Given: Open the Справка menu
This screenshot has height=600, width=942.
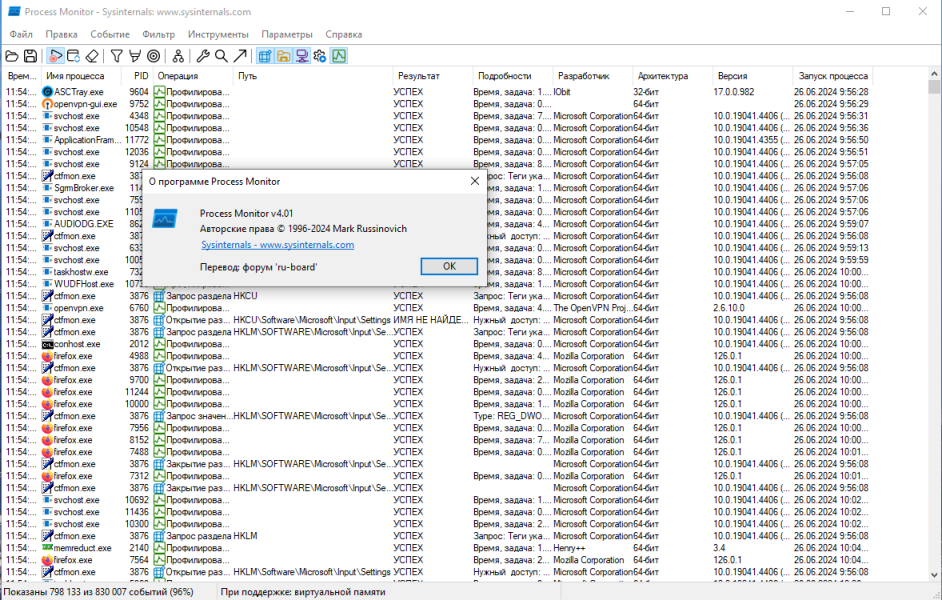Looking at the screenshot, I should (x=344, y=34).
